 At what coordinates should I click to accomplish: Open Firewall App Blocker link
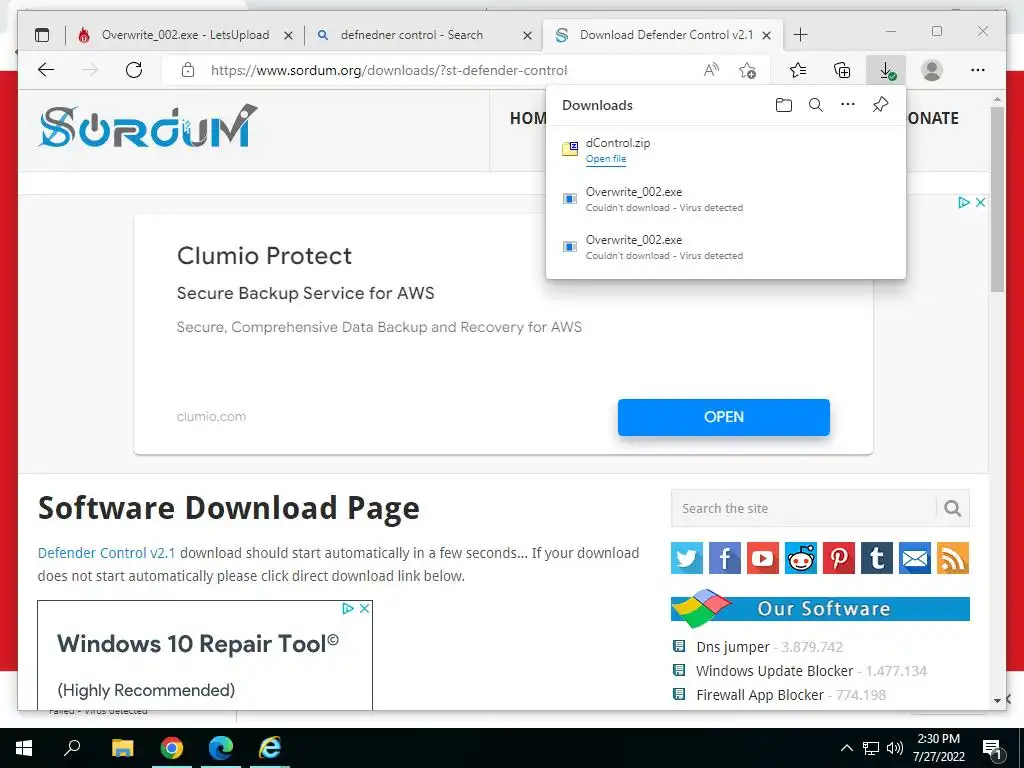pos(760,695)
